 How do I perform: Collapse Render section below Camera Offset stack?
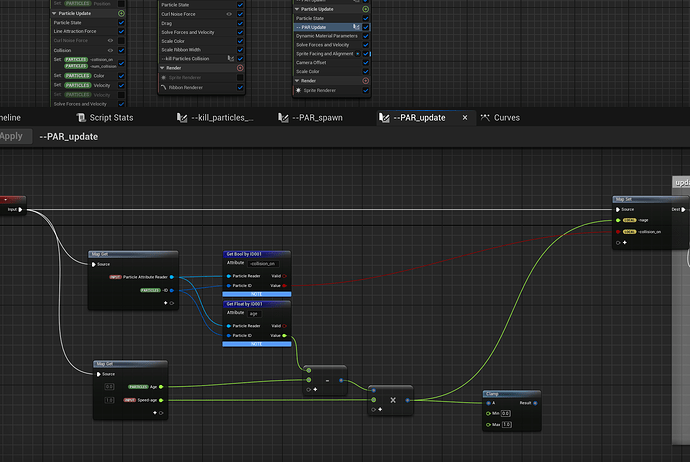297,81
